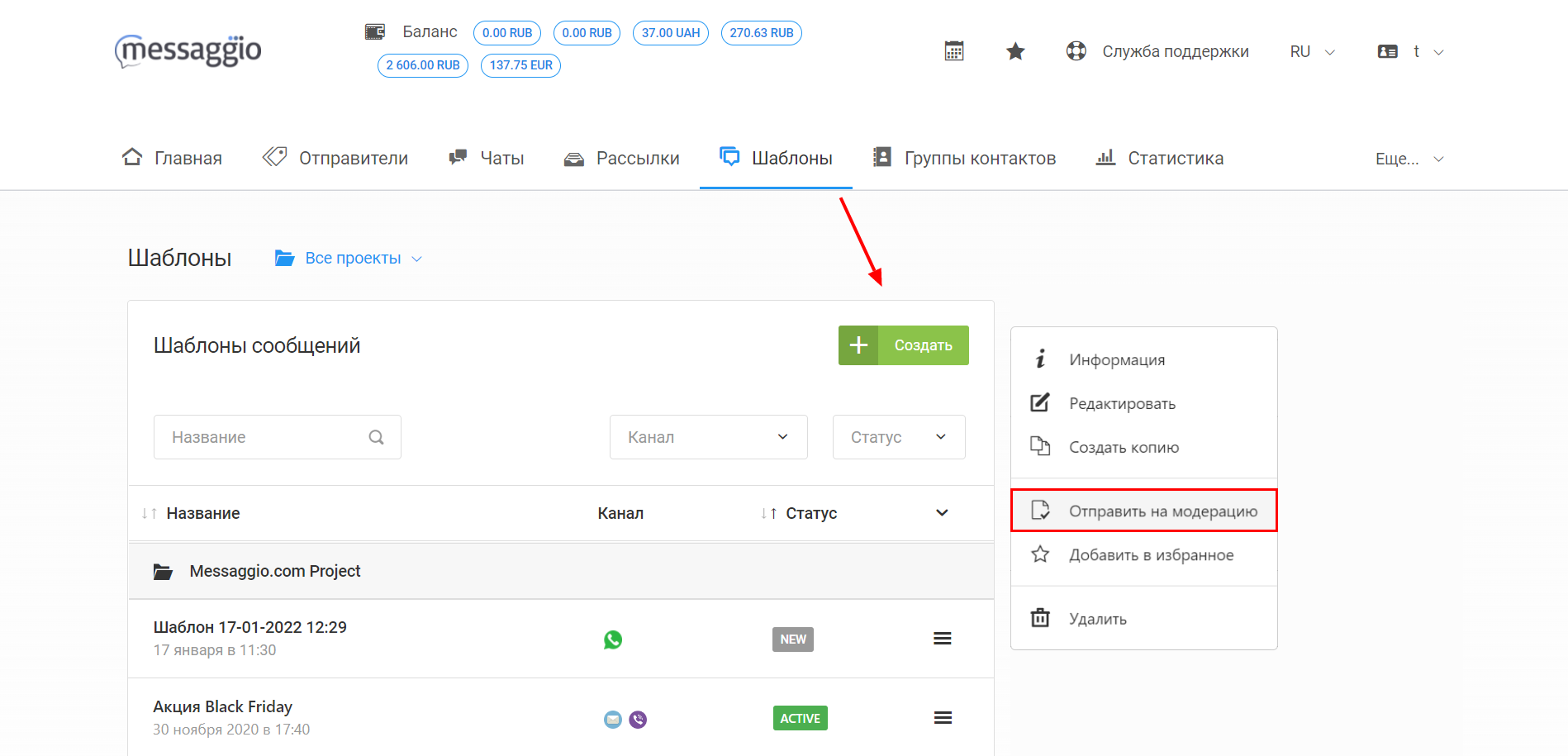Open the Все проекты project selector
Screen dimensions: 1568x756
(349, 259)
